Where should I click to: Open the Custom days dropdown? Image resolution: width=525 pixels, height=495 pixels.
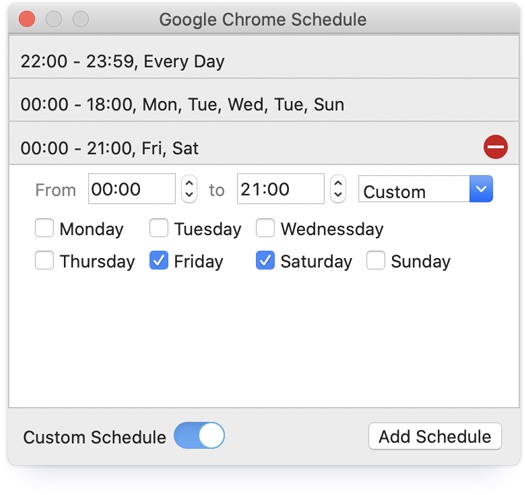[x=425, y=189]
